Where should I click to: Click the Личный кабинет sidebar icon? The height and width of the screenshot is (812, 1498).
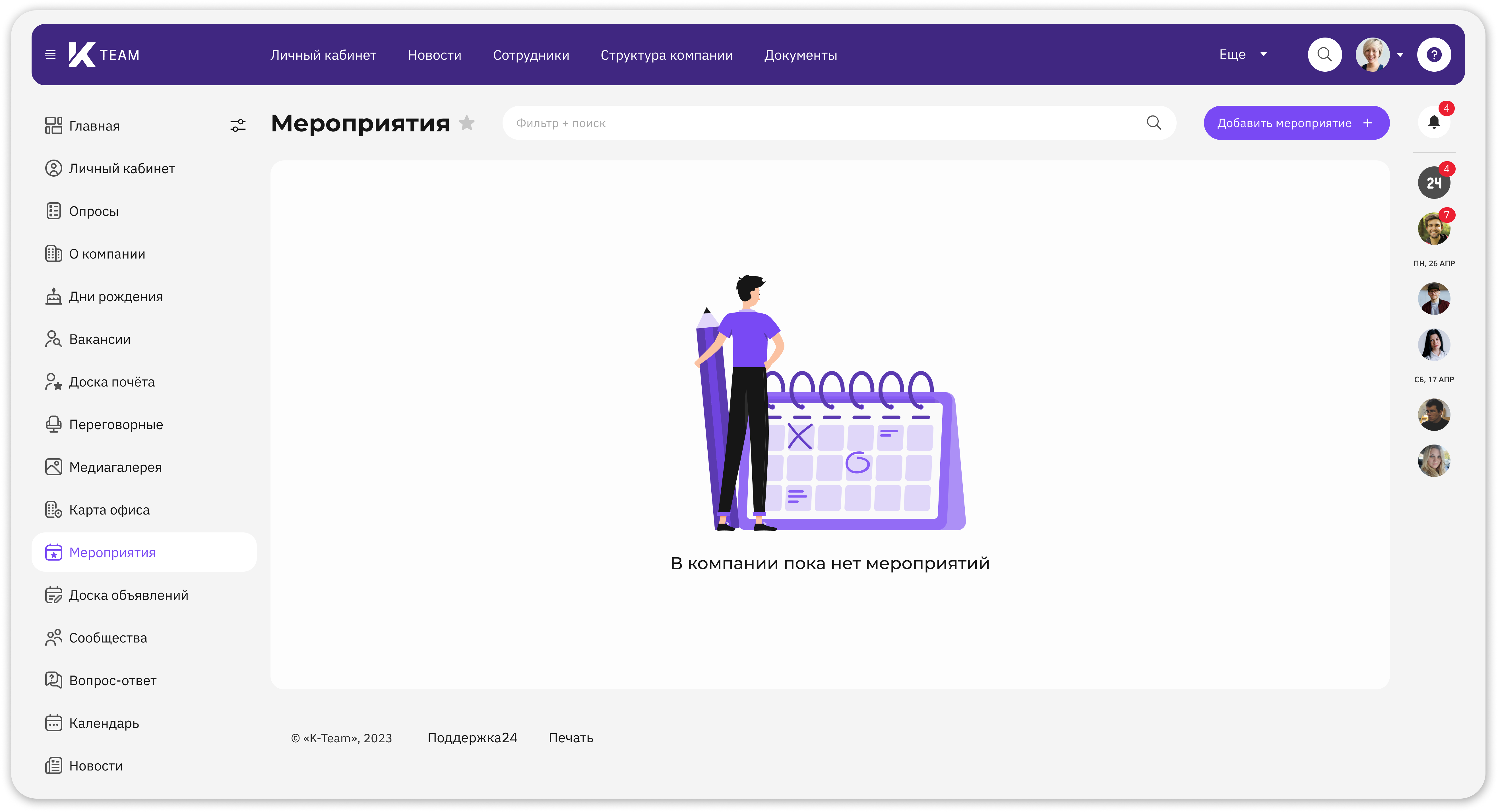(53, 168)
